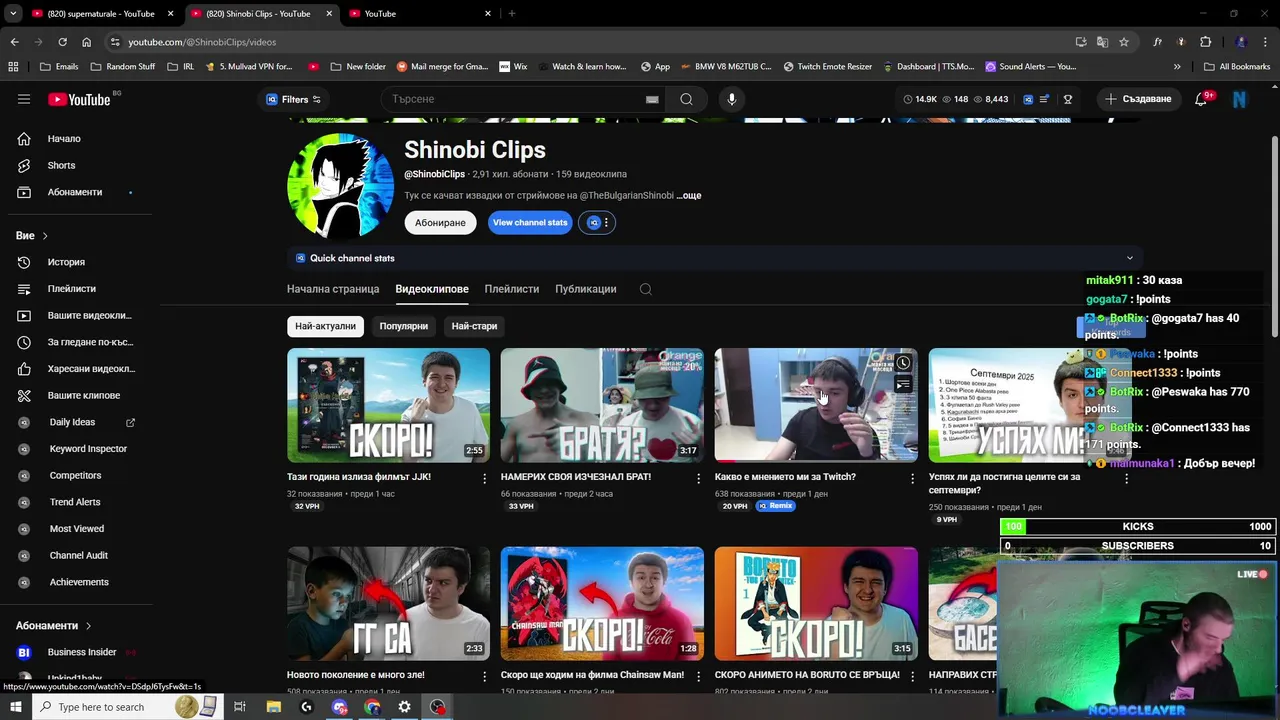This screenshot has height=720, width=1280.
Task: Select the 'Видеоклипове' channel tab
Action: 432,289
